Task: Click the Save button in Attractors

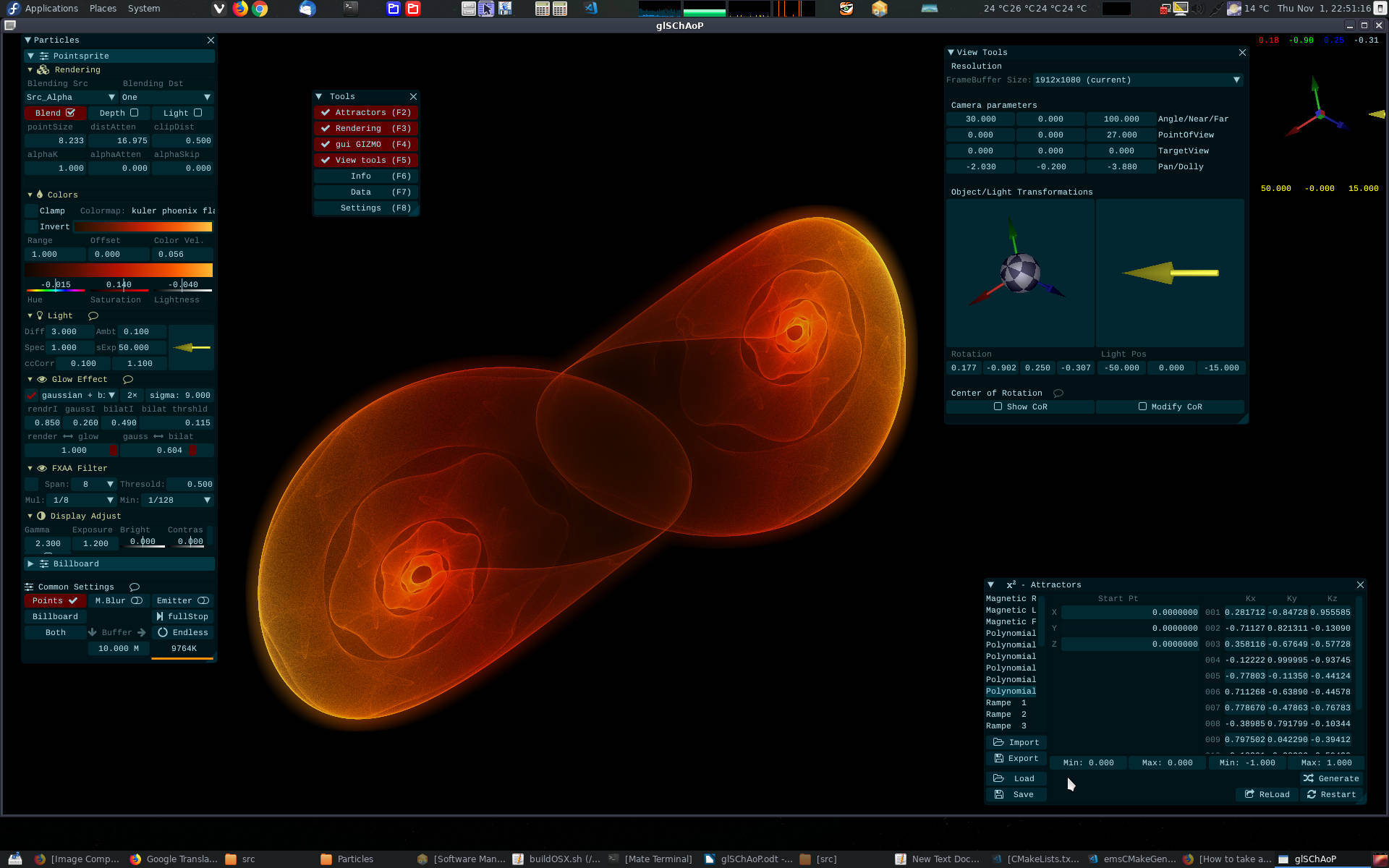Action: click(1016, 794)
